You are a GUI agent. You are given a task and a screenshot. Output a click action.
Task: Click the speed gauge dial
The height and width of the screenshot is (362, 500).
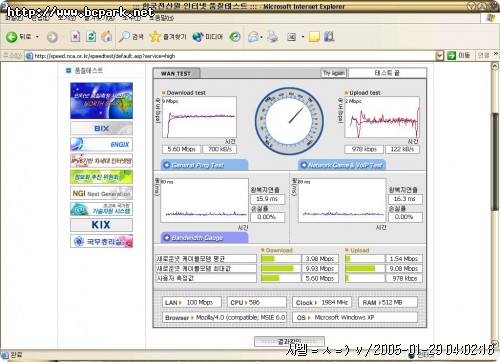click(x=289, y=121)
